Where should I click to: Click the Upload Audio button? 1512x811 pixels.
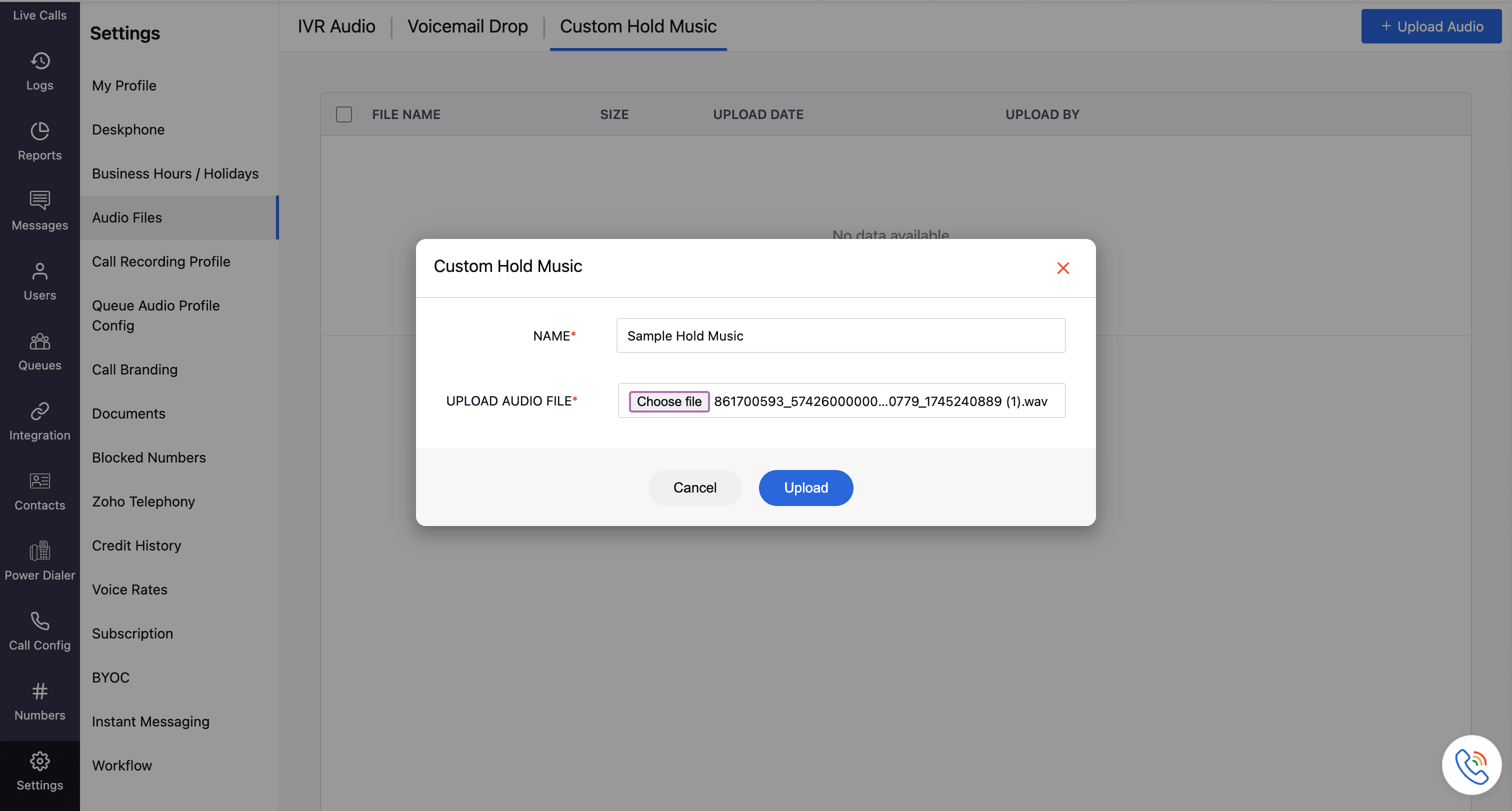click(x=1431, y=26)
